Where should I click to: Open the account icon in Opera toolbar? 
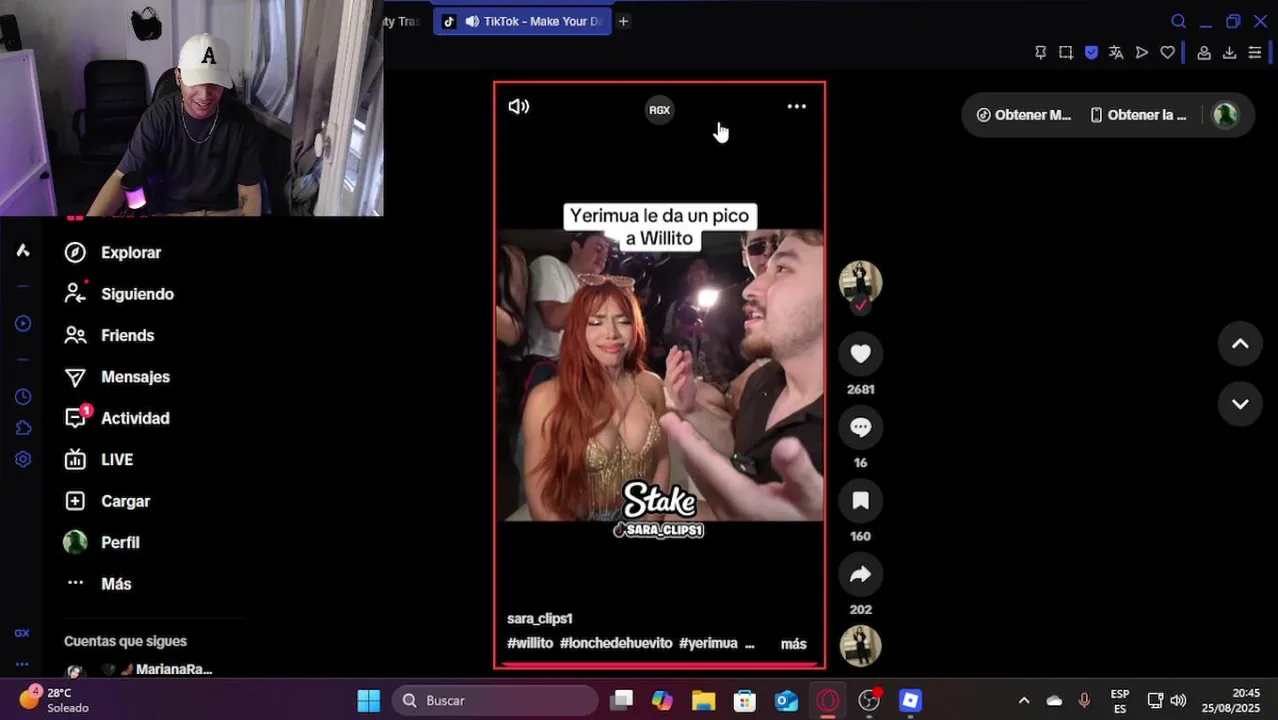[x=1204, y=53]
